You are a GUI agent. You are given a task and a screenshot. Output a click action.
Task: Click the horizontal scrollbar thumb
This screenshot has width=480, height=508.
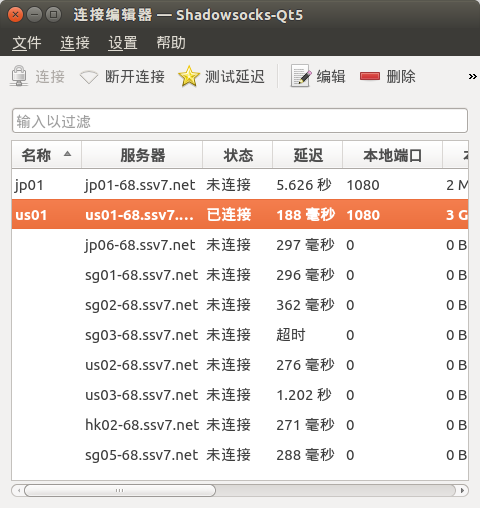coord(120,490)
